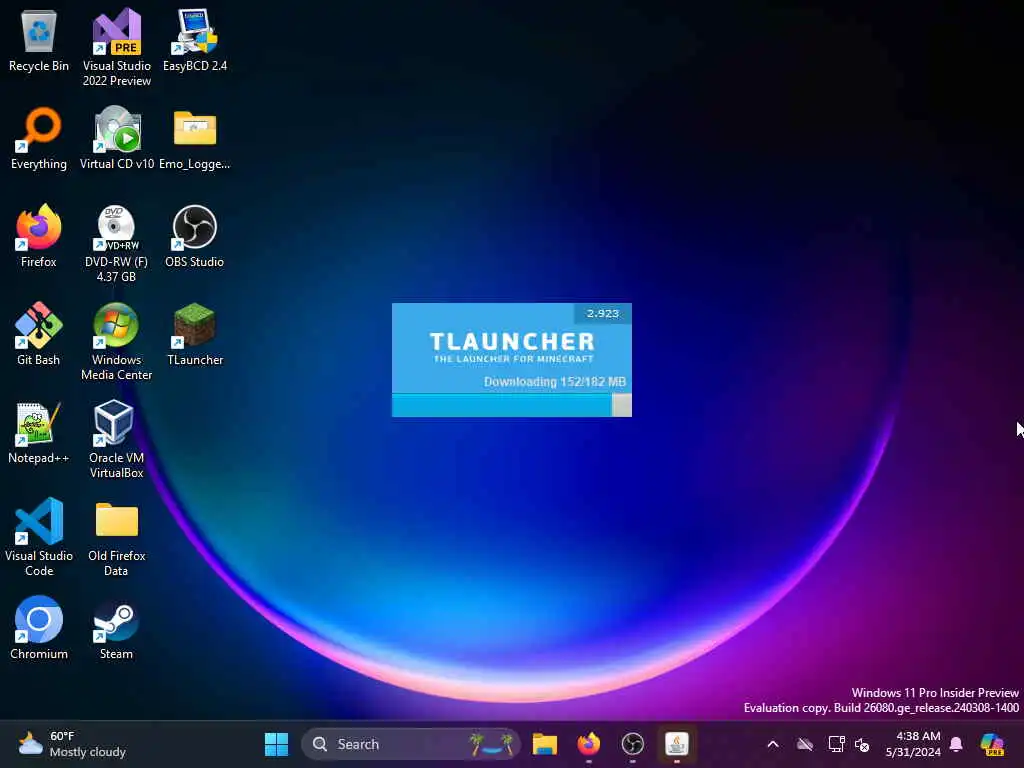Open EasyBCD 2.4 desktop shortcut
The height and width of the screenshot is (768, 1024).
(x=195, y=41)
